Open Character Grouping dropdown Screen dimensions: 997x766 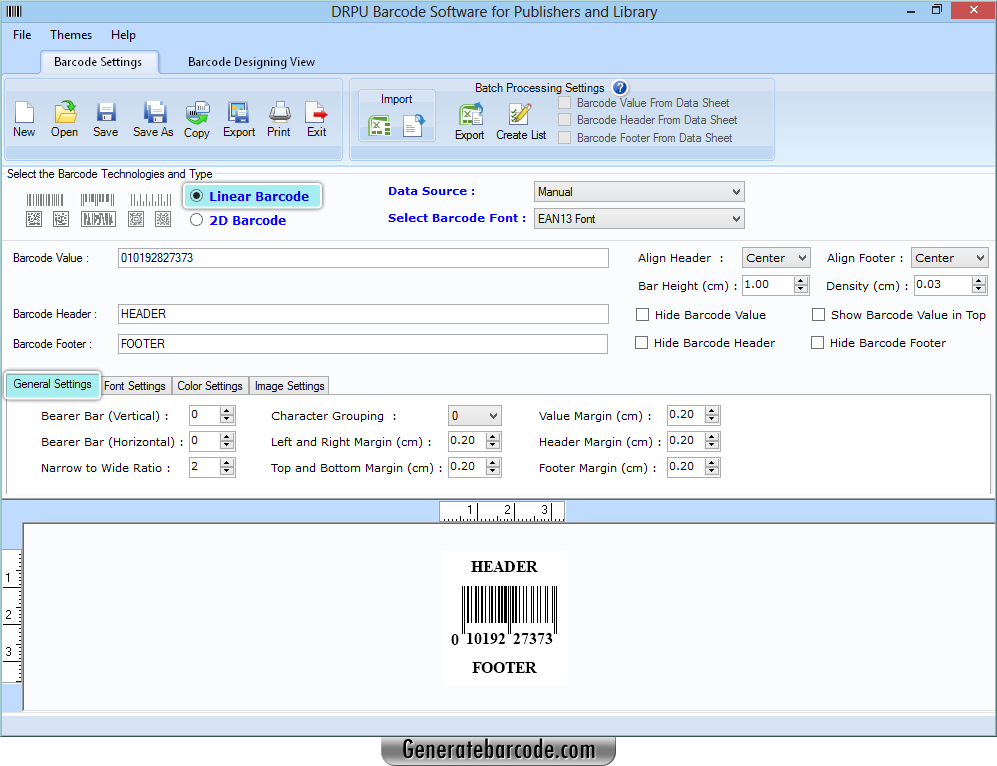(x=474, y=416)
